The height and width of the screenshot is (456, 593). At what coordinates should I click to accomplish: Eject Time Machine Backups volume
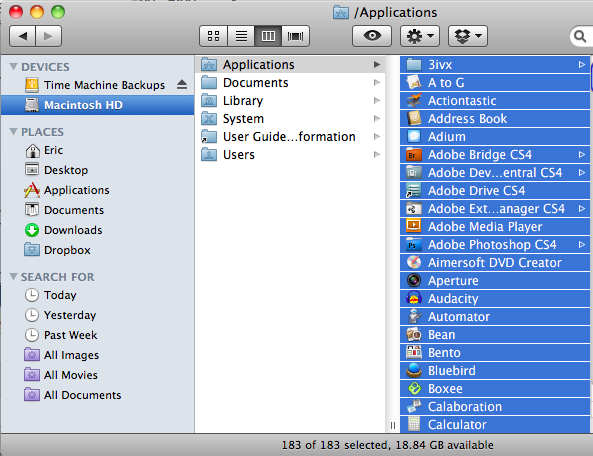point(182,85)
